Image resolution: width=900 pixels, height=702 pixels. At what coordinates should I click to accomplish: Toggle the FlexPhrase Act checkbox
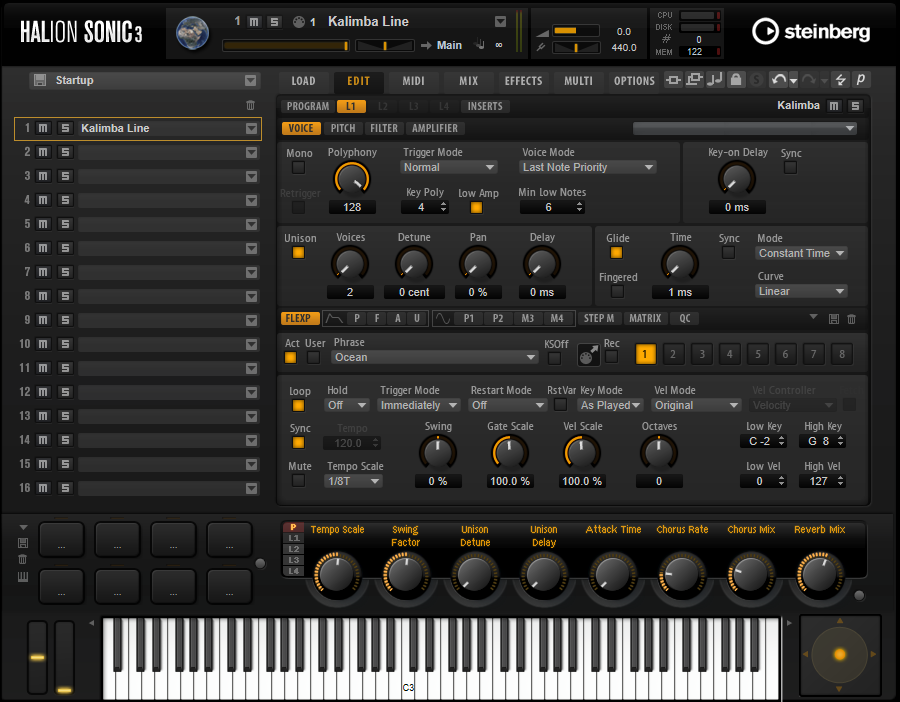[291, 358]
